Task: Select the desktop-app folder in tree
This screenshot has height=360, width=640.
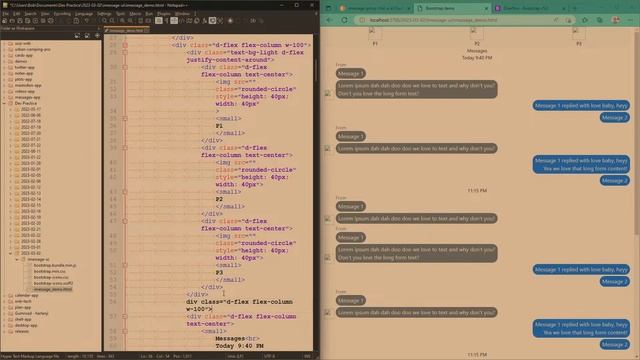Action: 26,325
